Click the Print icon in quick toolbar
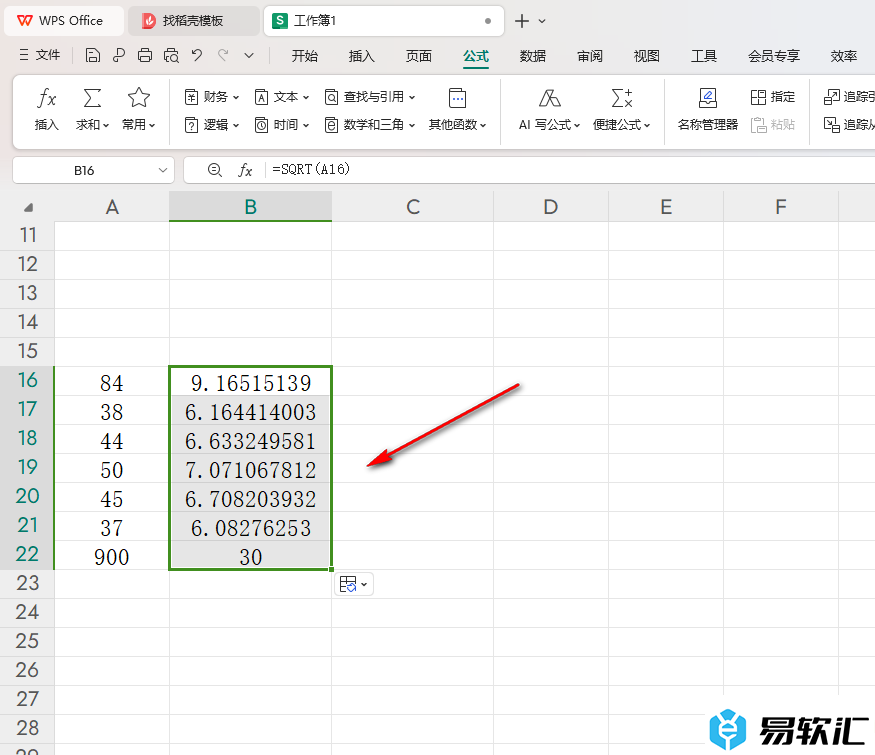The width and height of the screenshot is (875, 755). pyautogui.click(x=145, y=55)
